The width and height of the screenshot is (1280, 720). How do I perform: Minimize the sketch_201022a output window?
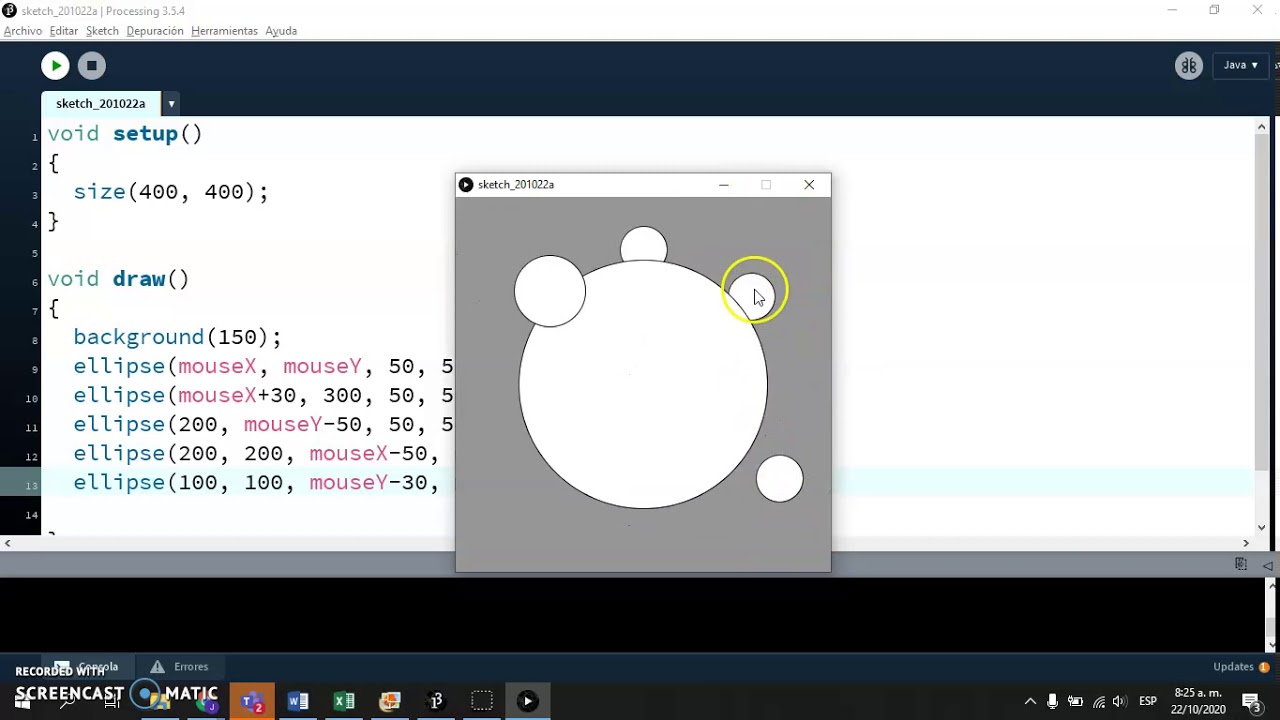tap(724, 185)
